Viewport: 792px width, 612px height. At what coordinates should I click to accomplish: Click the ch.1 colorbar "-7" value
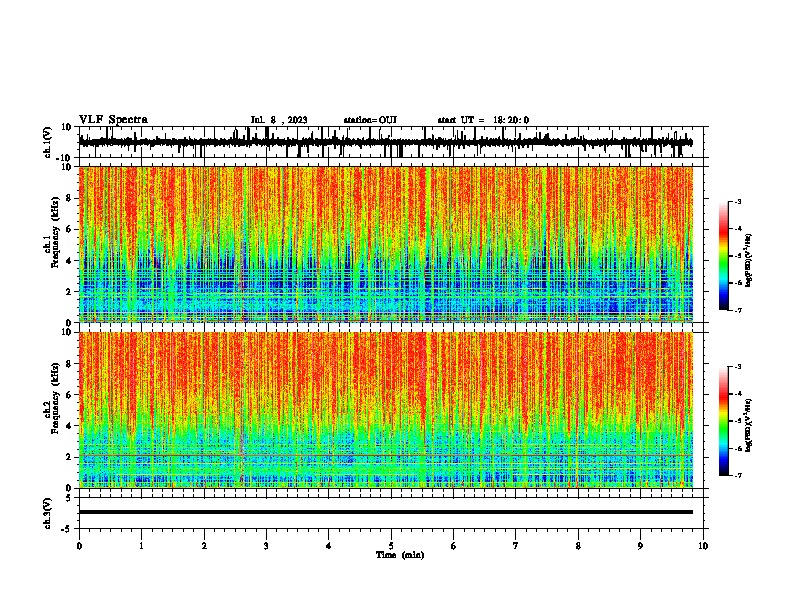pyautogui.click(x=738, y=310)
